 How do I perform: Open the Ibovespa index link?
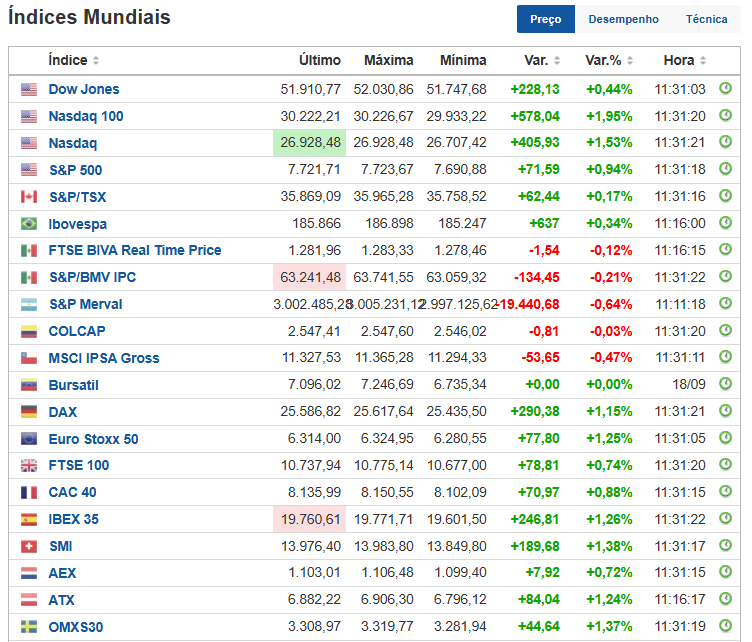click(x=78, y=224)
